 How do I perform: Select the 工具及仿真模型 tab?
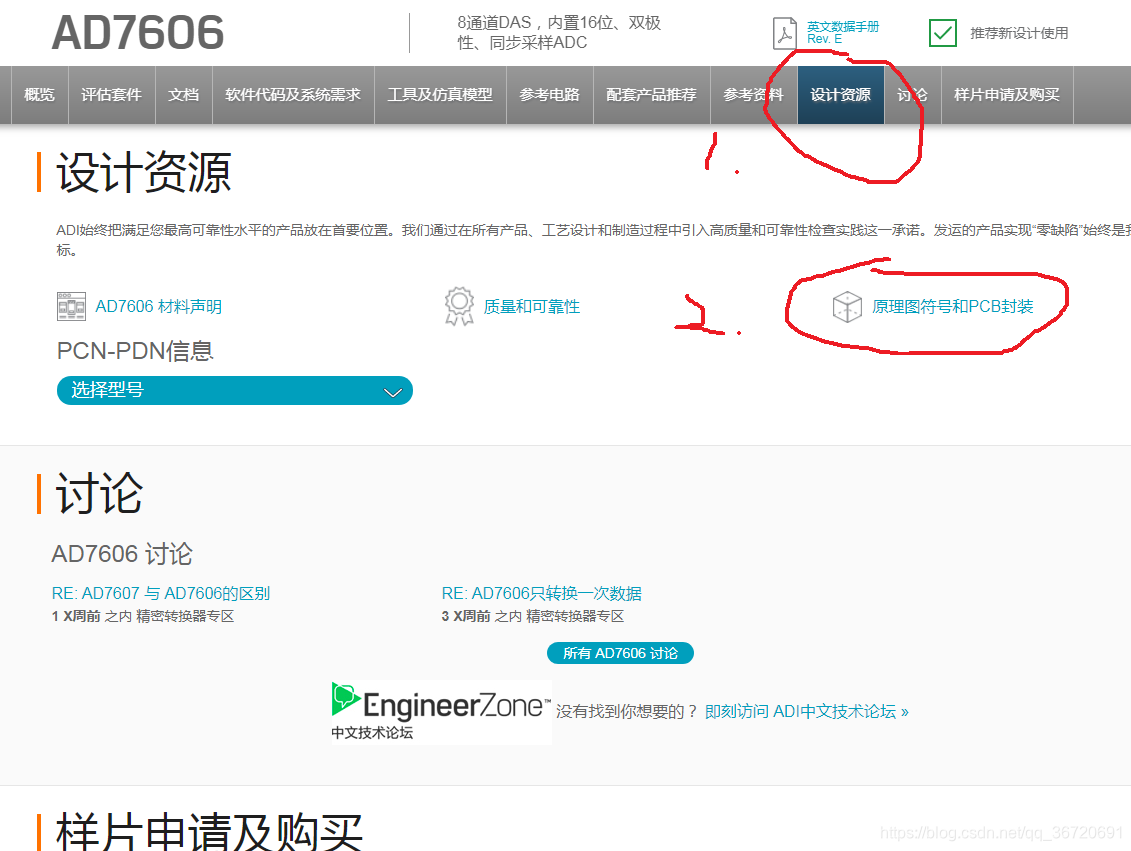(440, 94)
